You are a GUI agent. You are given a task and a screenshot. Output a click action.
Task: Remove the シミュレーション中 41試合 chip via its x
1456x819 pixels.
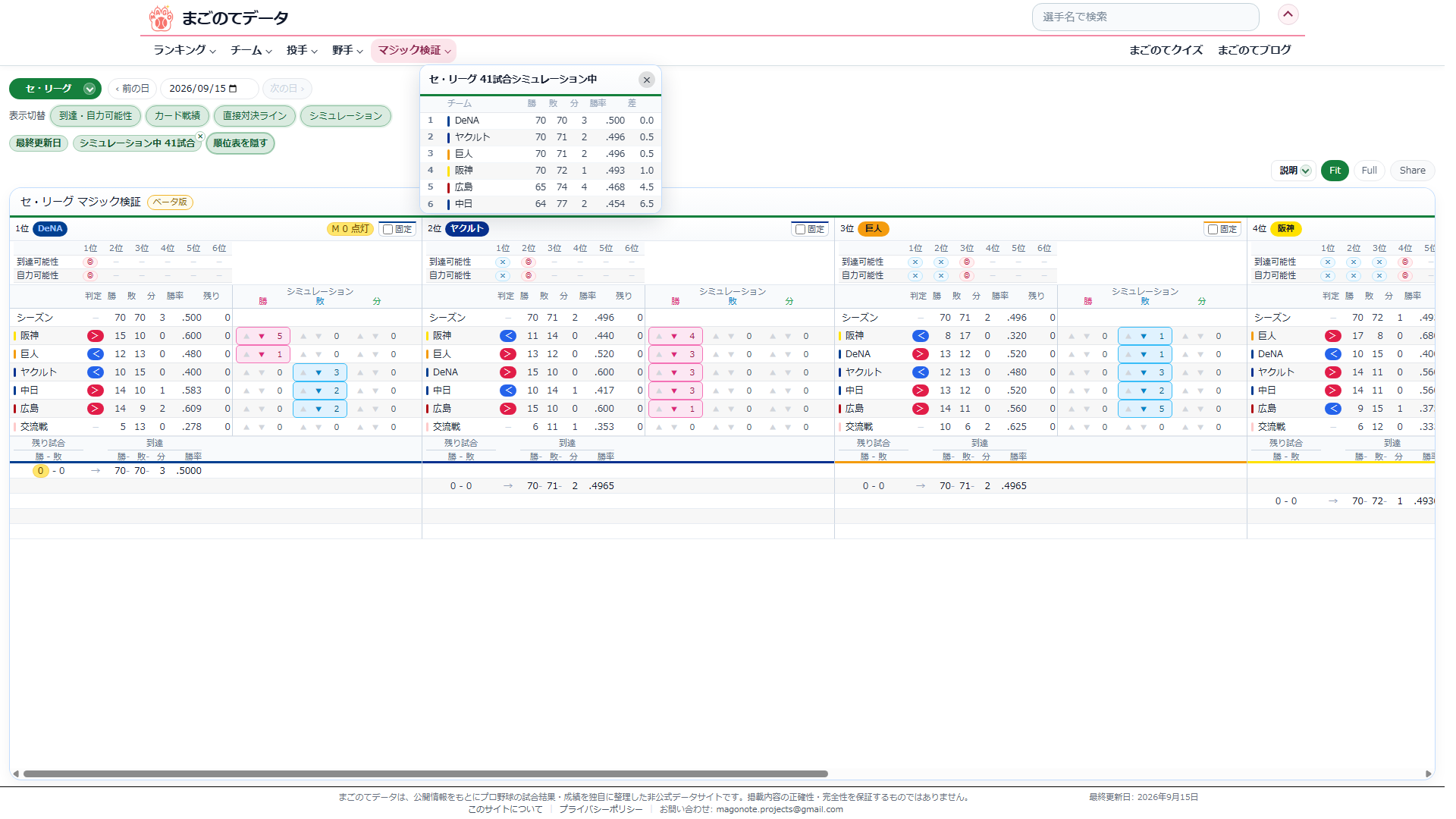pos(200,136)
